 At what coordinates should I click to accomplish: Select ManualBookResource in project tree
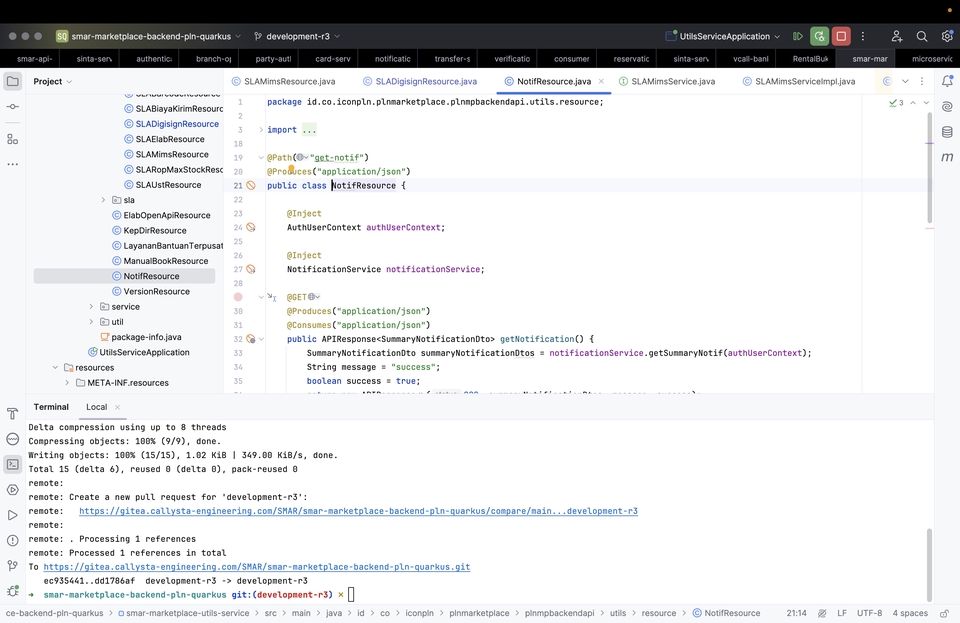(160, 261)
